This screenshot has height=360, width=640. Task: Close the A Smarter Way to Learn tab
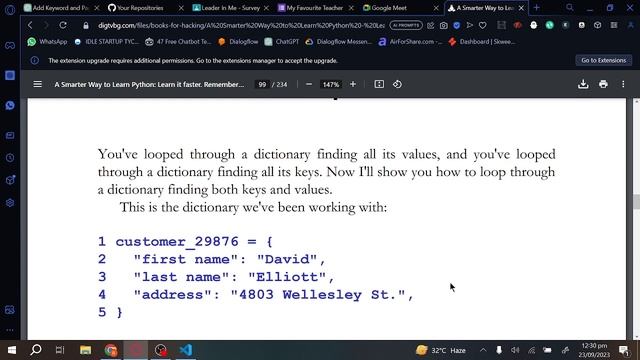tap(521, 8)
